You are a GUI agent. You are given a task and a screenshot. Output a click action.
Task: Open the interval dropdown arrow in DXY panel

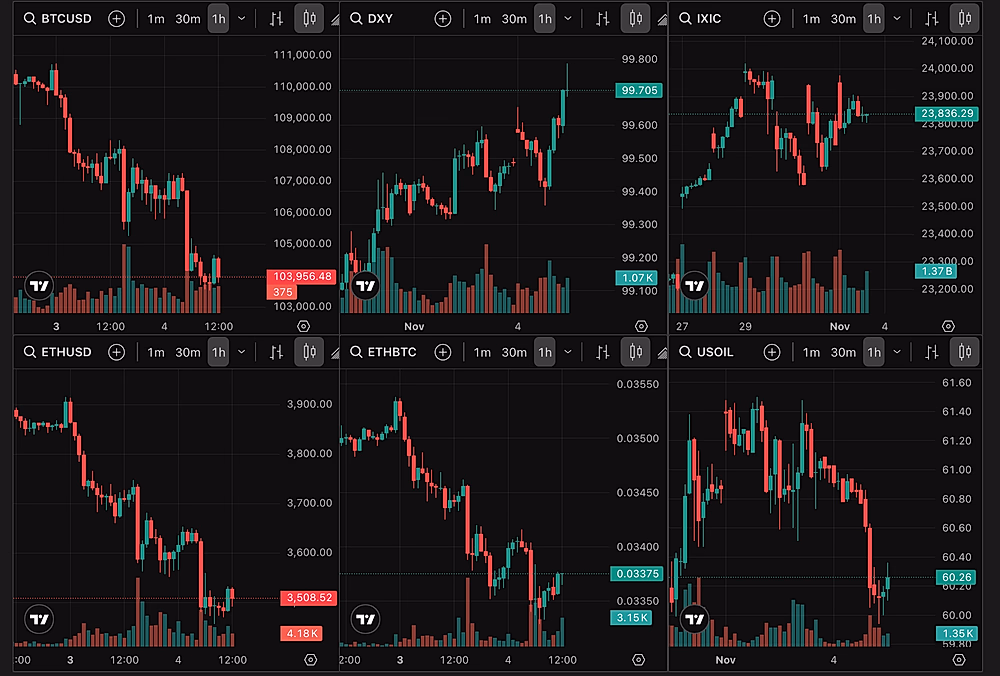tap(568, 19)
